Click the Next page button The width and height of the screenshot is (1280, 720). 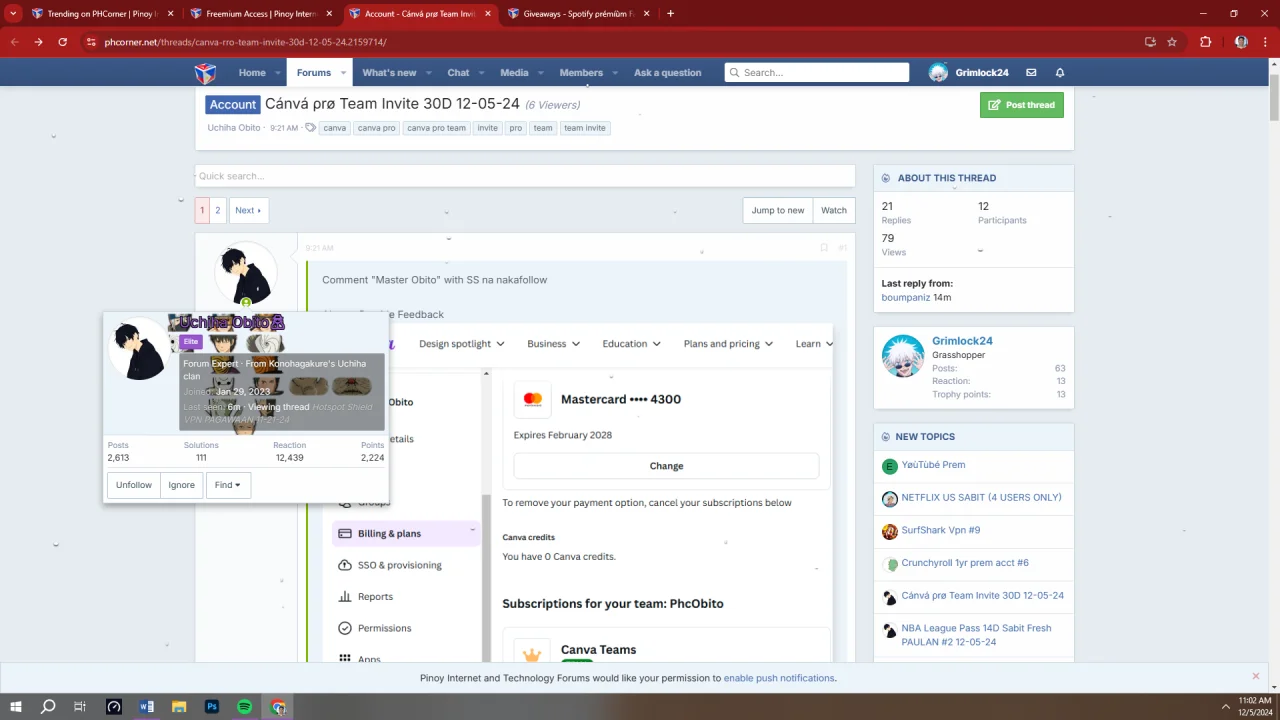248,210
